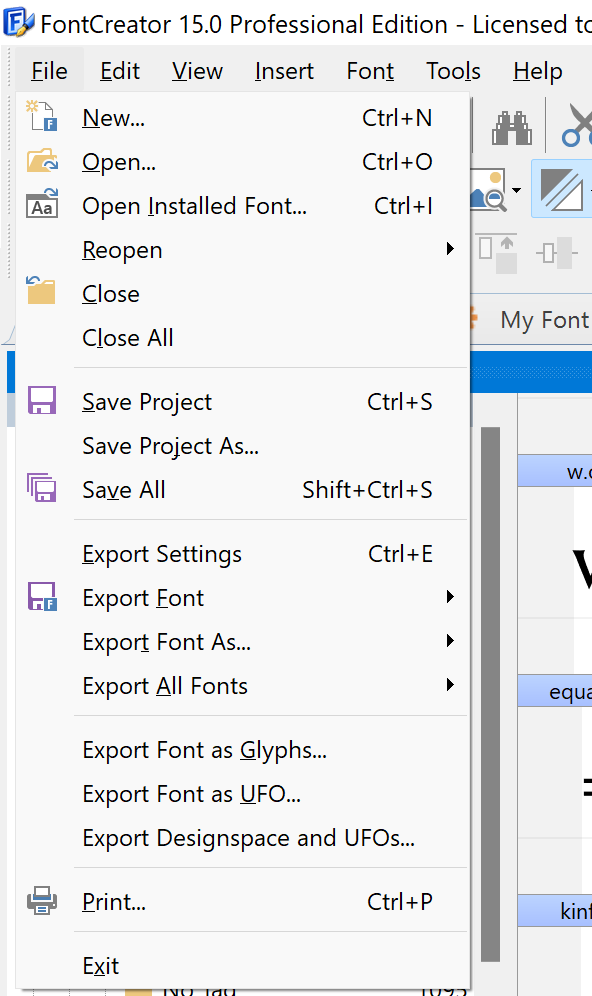592x996 pixels.
Task: Choose Exit from File menu
Action: tap(243, 966)
